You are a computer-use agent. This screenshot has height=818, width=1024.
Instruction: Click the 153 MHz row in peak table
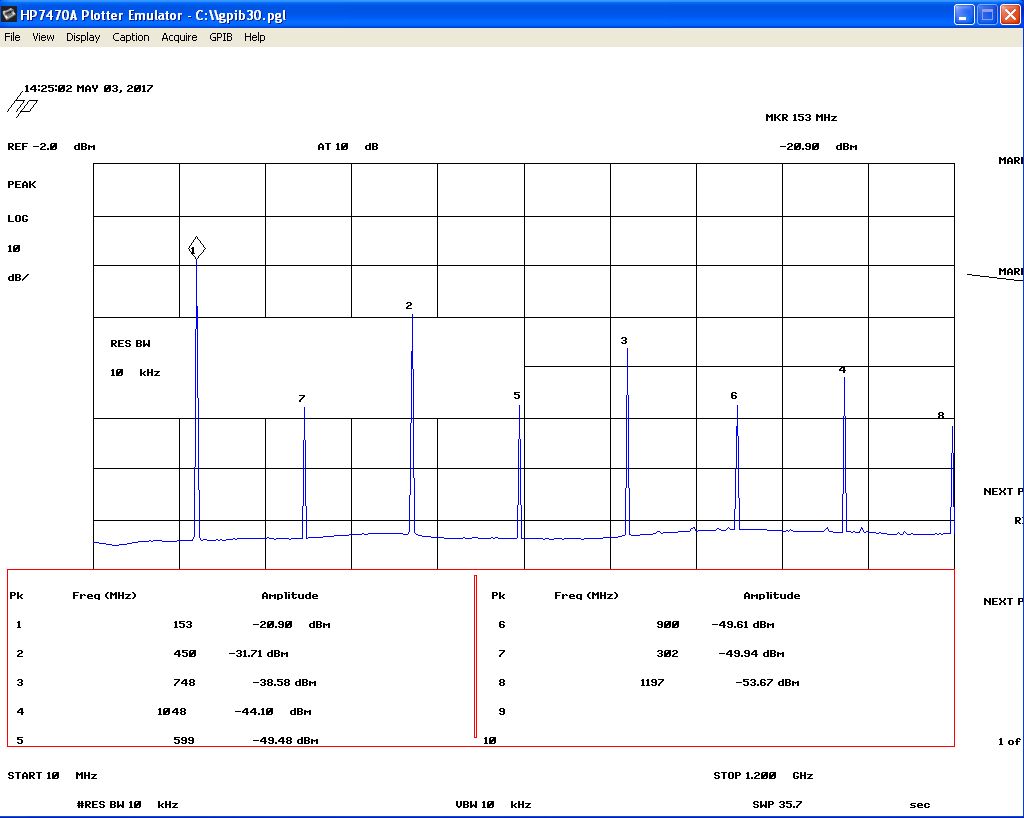[182, 624]
